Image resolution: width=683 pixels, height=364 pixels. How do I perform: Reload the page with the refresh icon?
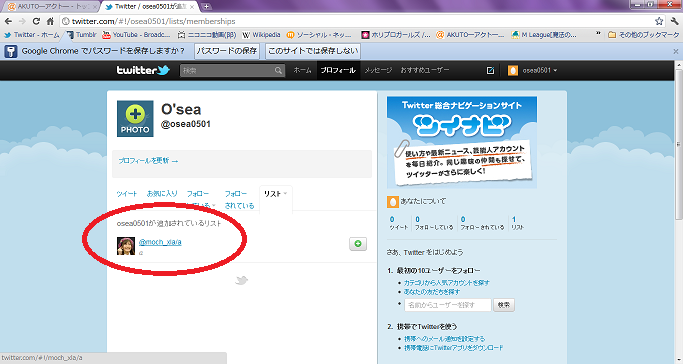point(36,21)
